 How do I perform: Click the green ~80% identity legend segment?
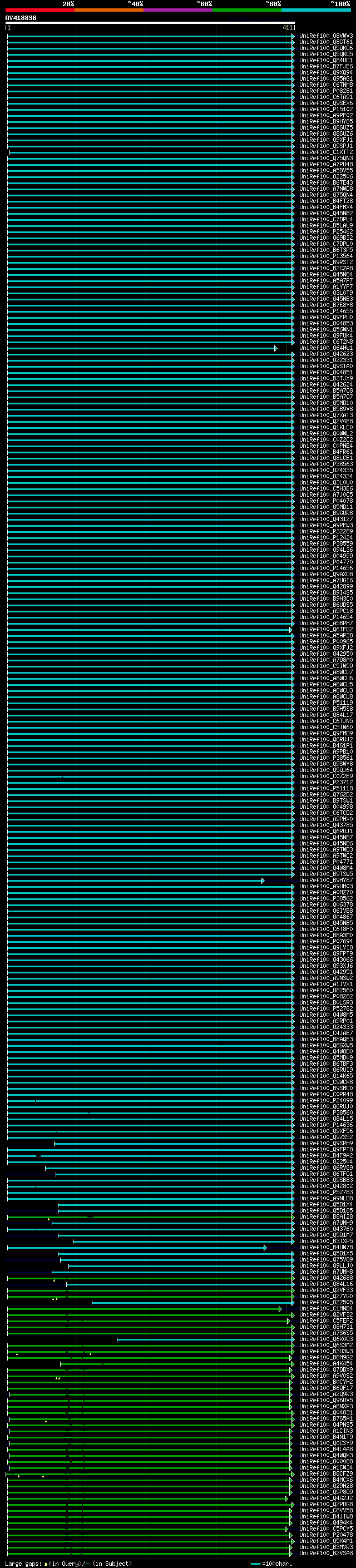coord(247,10)
